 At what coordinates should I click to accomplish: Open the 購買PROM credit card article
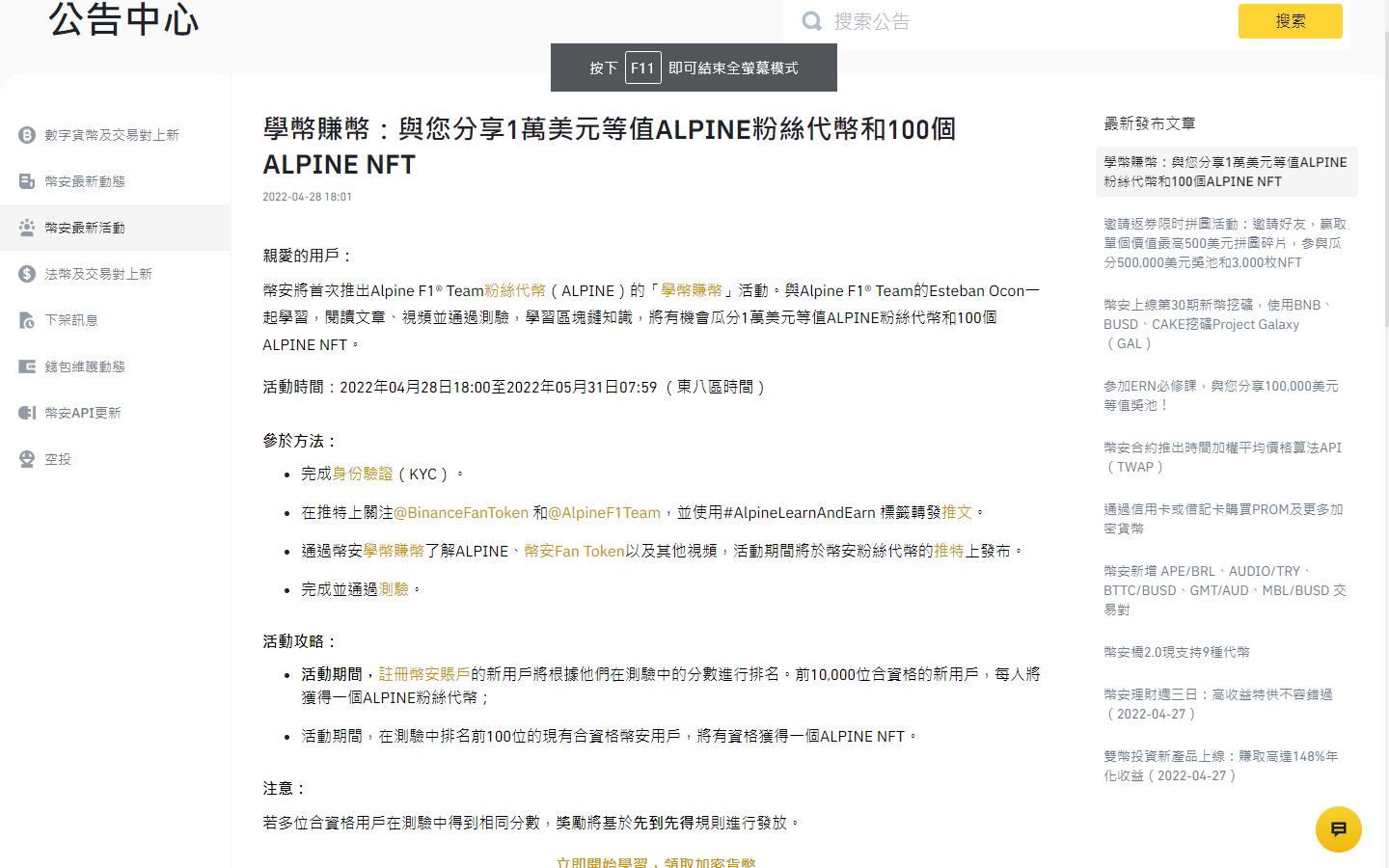coord(1223,519)
